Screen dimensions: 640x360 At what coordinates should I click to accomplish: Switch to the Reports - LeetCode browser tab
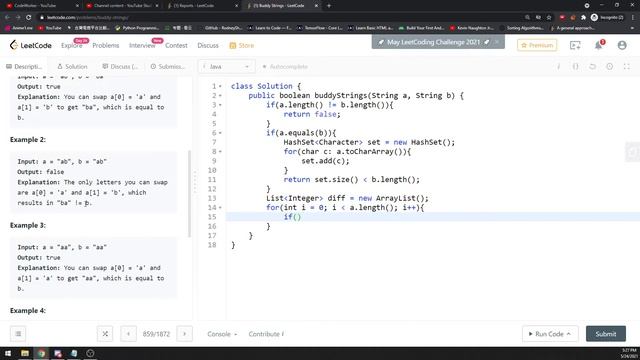tap(203, 6)
